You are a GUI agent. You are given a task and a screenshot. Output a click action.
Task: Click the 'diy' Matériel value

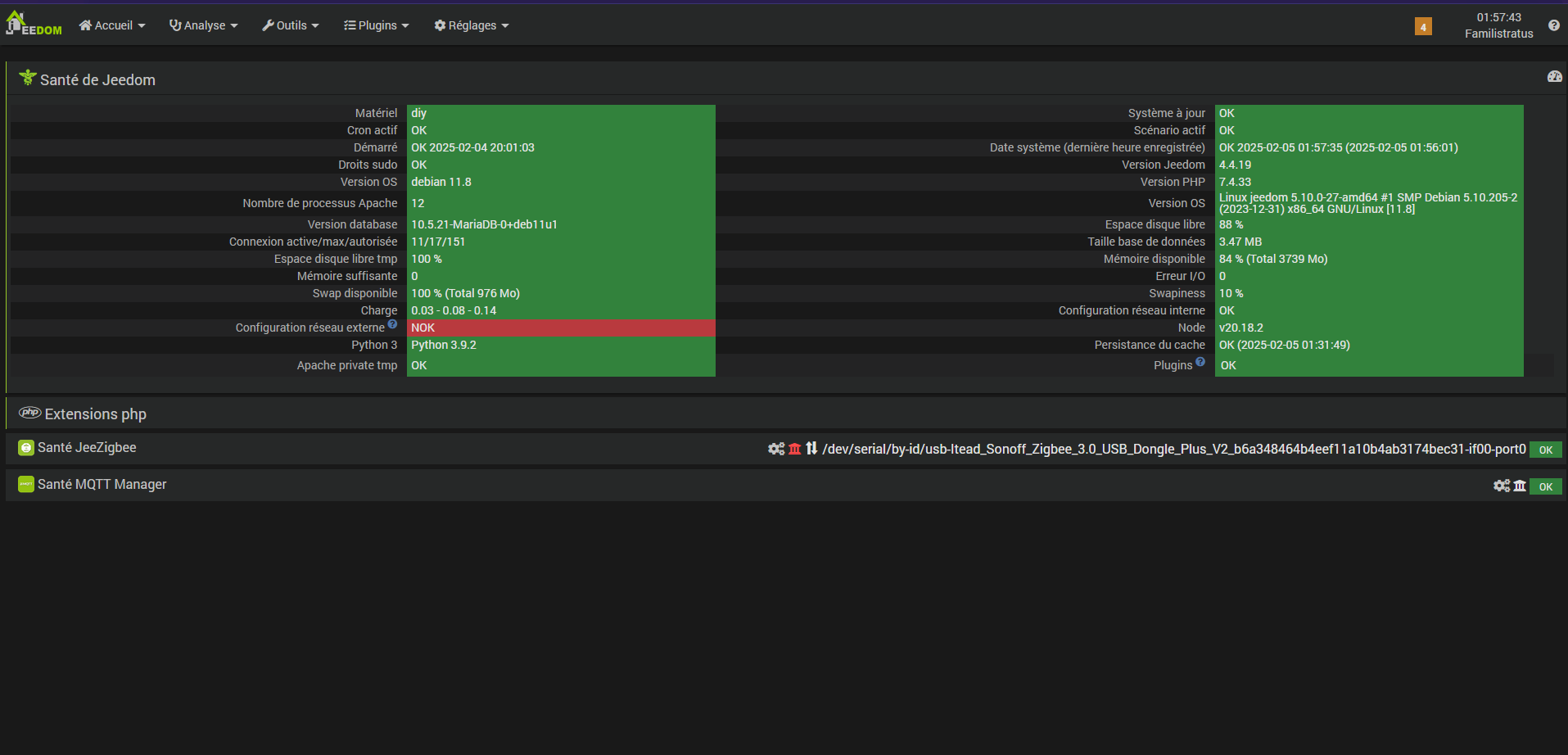pyautogui.click(x=418, y=113)
